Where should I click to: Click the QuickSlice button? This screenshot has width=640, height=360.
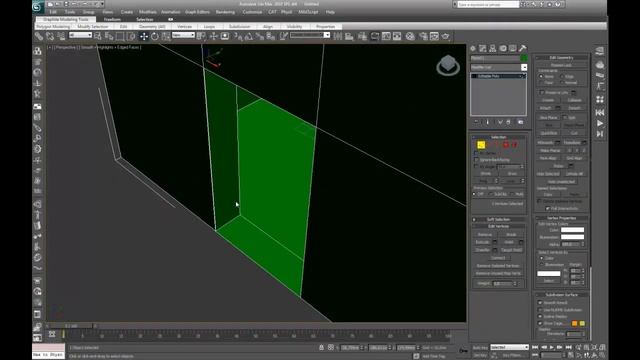click(549, 133)
